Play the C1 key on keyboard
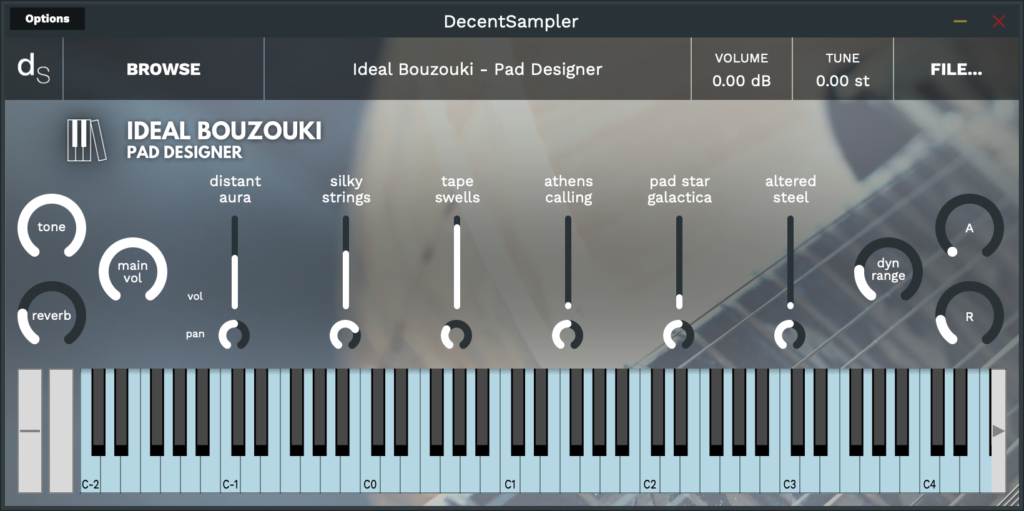The image size is (1024, 511). [x=510, y=476]
